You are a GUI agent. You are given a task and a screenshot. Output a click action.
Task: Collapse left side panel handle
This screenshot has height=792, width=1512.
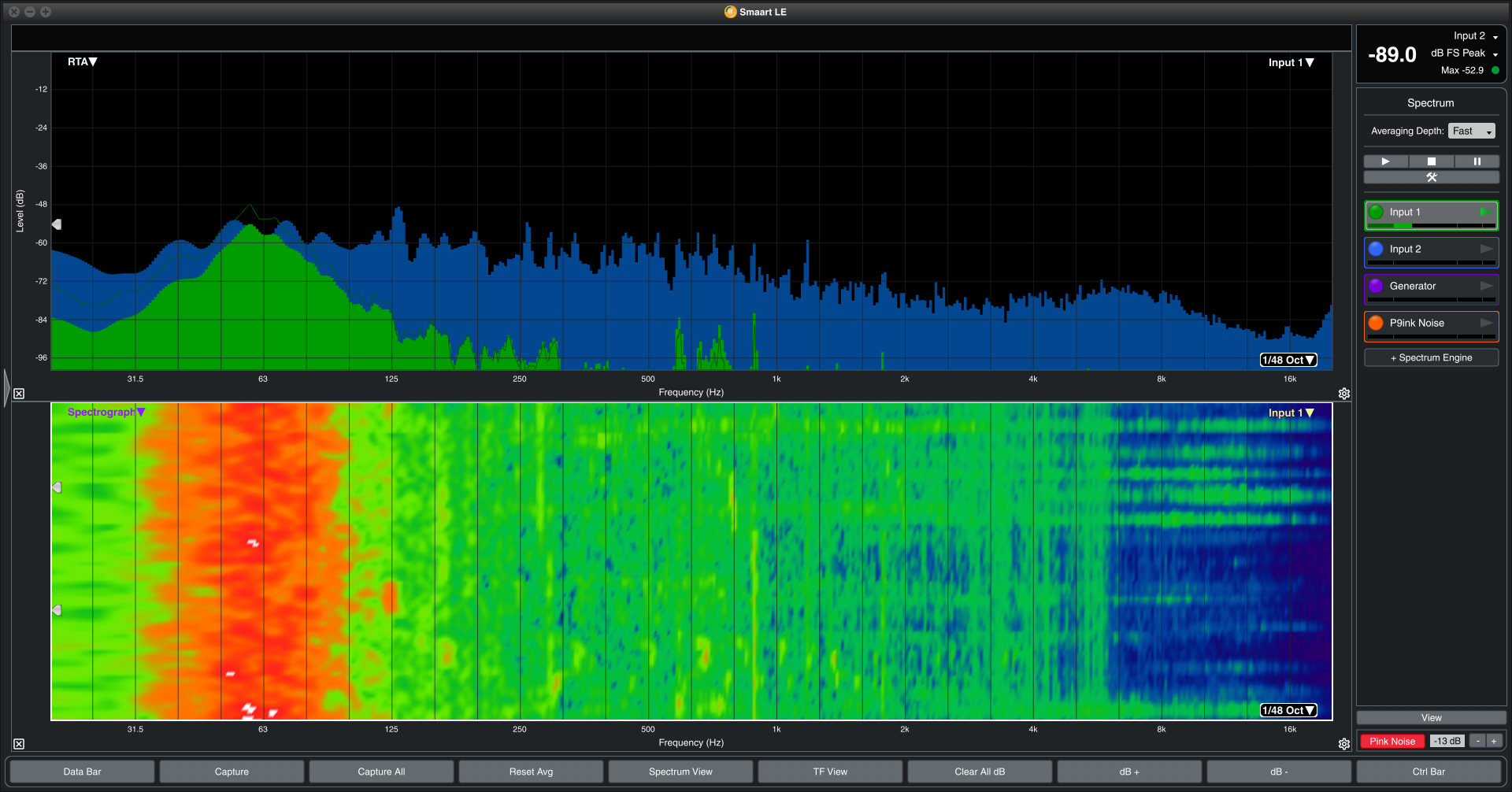tap(6, 387)
